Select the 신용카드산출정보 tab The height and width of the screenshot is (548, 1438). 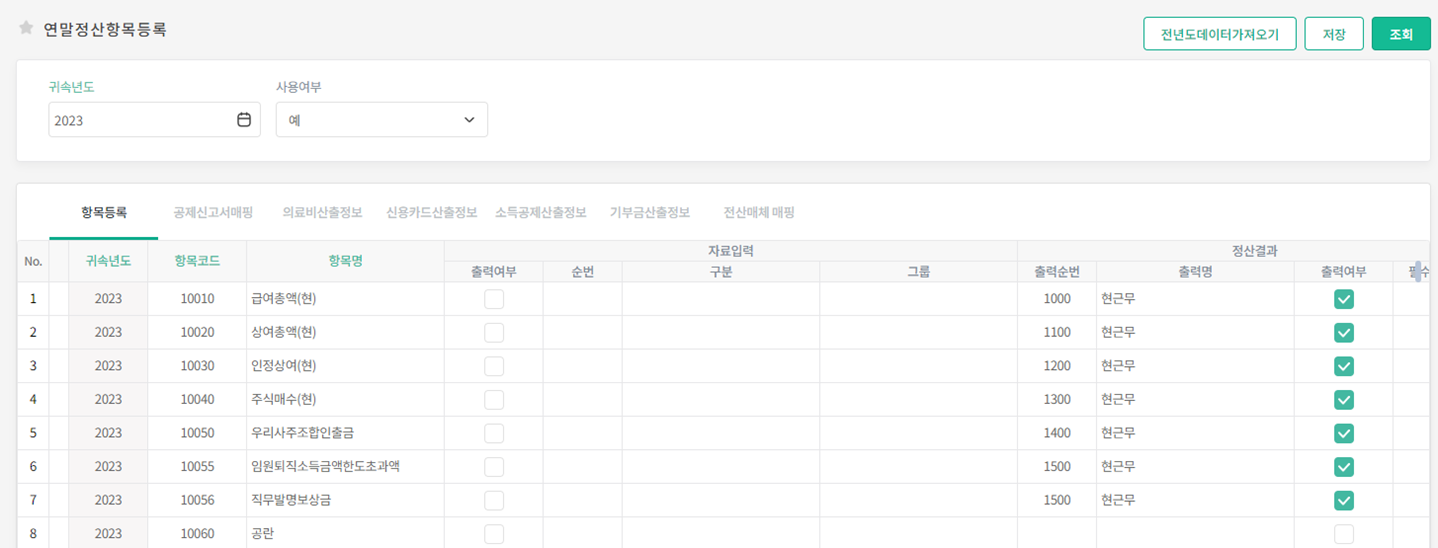(432, 212)
